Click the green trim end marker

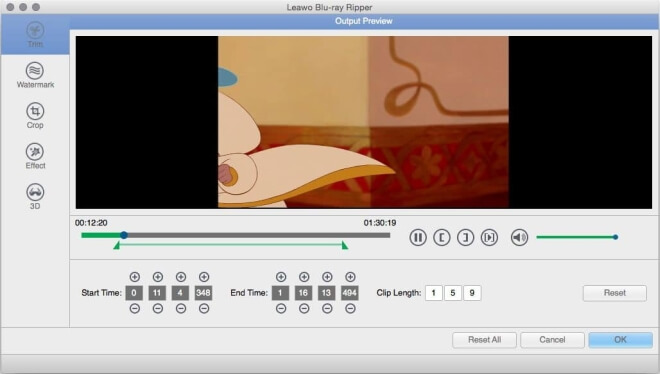345,245
